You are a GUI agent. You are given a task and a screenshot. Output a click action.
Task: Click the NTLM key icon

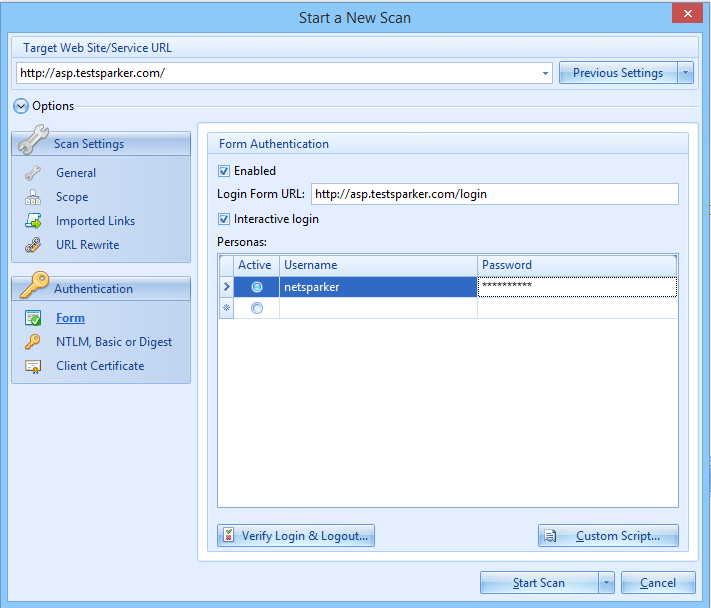(33, 342)
